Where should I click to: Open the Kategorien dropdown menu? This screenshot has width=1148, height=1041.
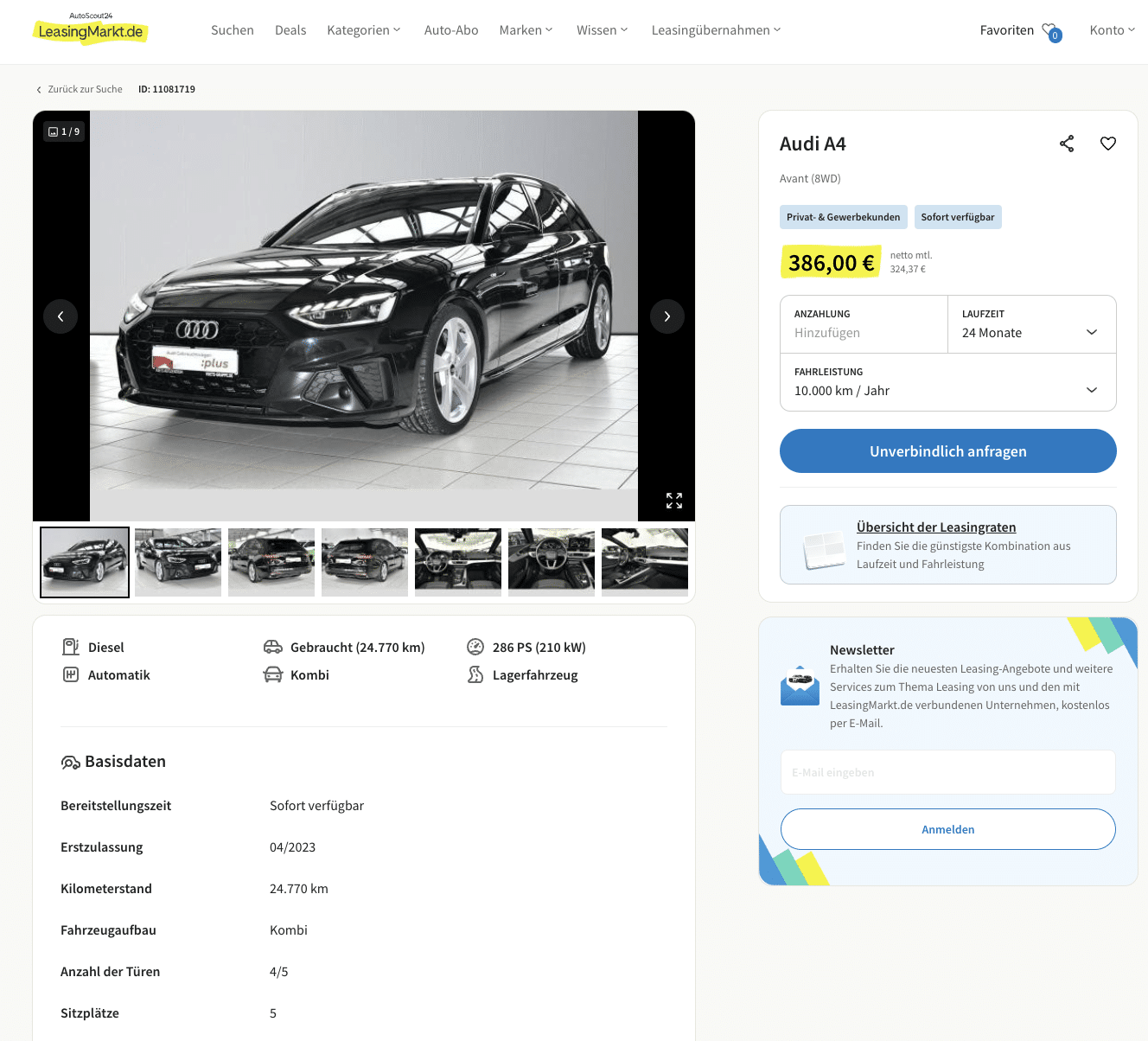pyautogui.click(x=364, y=30)
